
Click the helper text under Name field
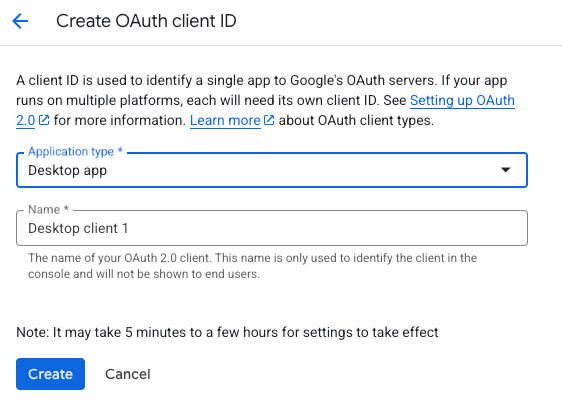coord(252,266)
